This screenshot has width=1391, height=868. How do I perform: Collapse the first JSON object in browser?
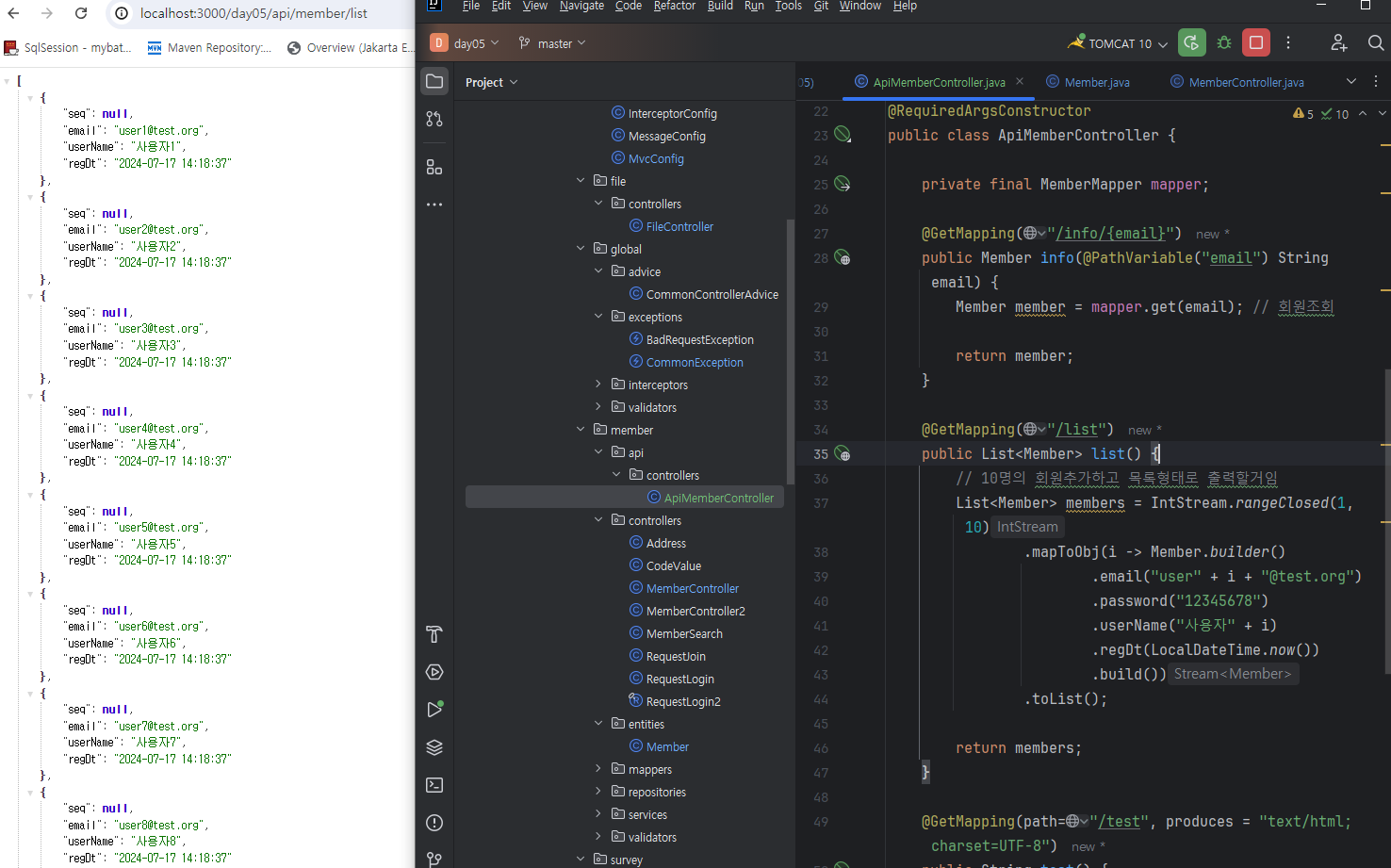[30, 98]
